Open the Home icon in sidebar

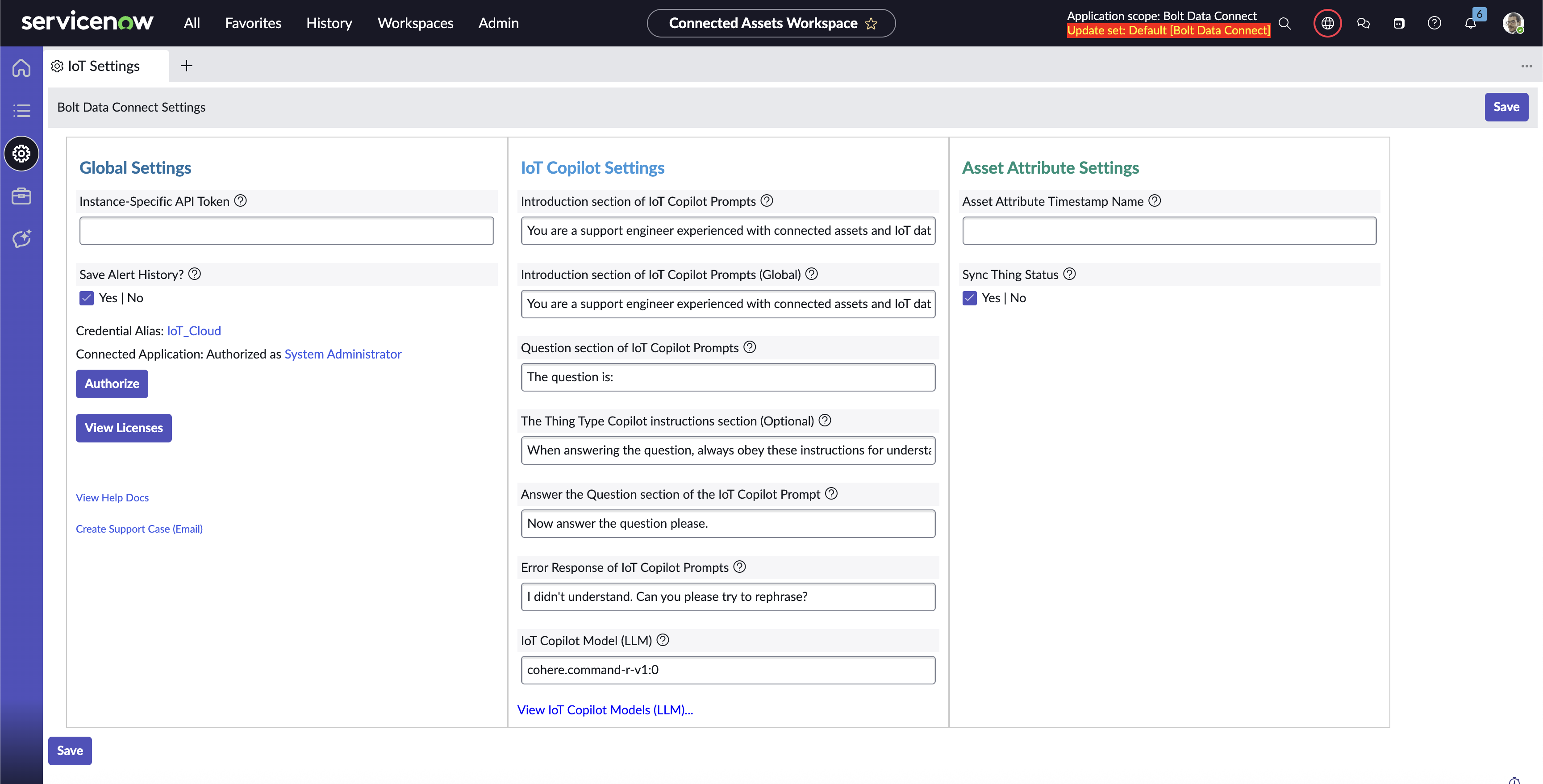click(21, 68)
